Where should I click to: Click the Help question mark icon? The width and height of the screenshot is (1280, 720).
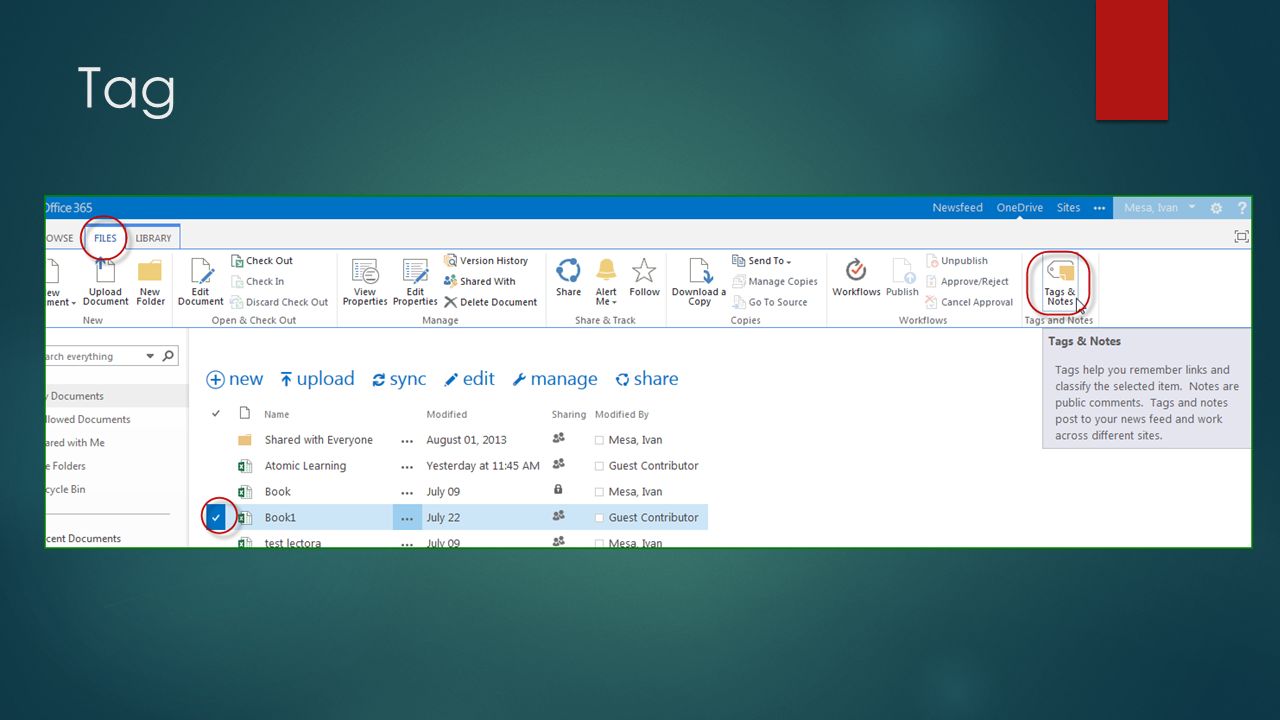pos(1242,208)
